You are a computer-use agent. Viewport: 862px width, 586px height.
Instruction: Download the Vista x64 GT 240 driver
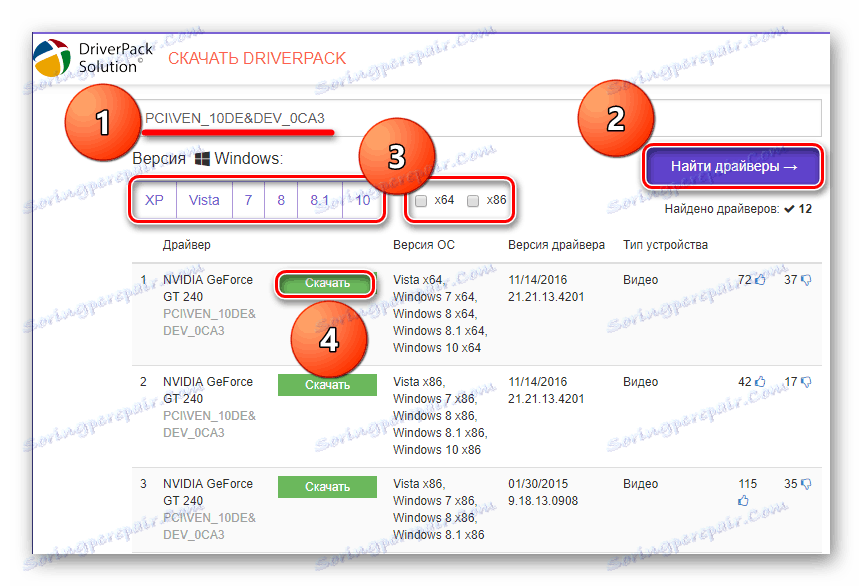(327, 283)
